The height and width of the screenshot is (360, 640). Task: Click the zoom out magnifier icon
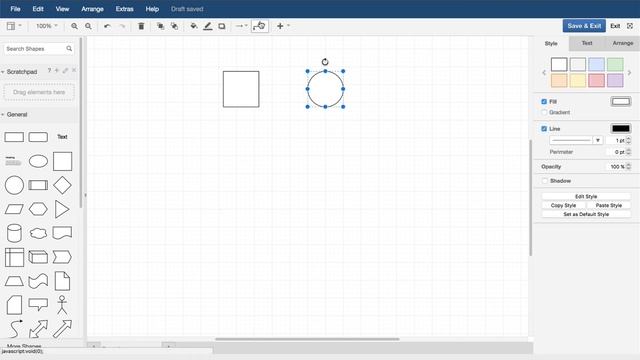[88, 26]
